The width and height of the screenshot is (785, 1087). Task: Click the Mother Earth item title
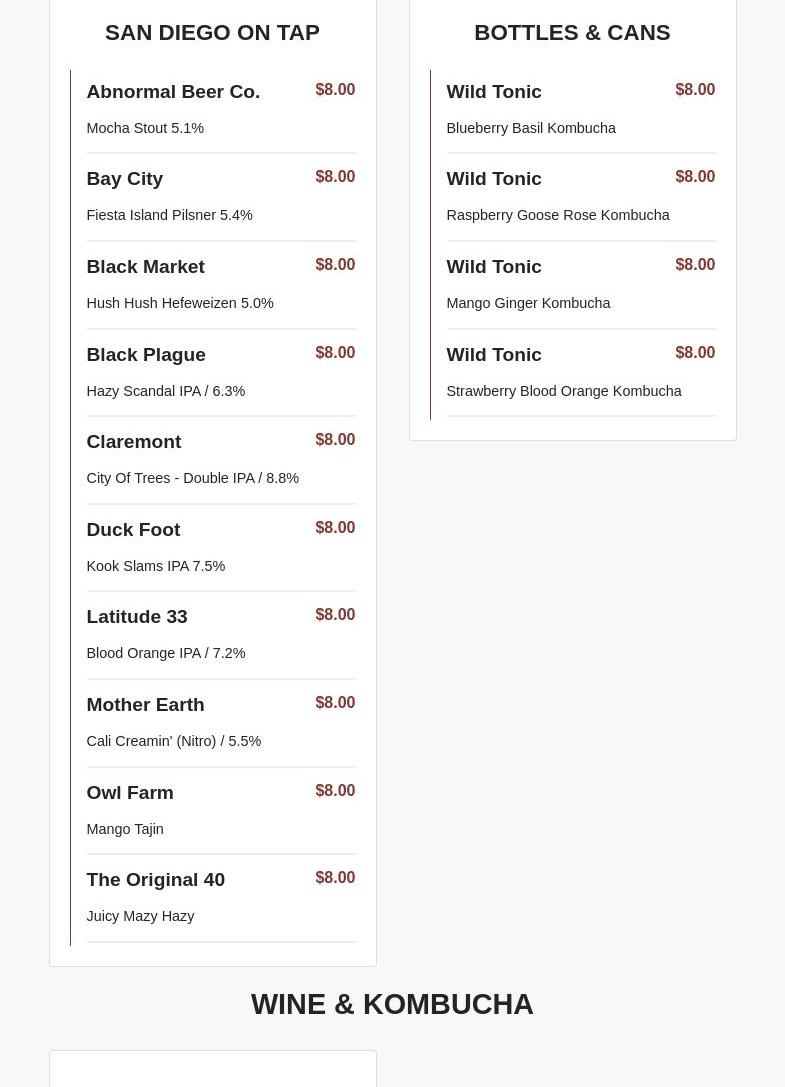(x=145, y=705)
